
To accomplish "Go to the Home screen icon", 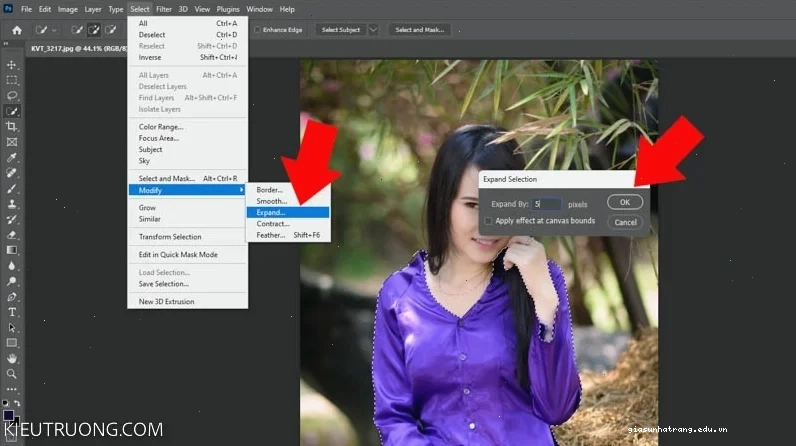I will point(17,30).
